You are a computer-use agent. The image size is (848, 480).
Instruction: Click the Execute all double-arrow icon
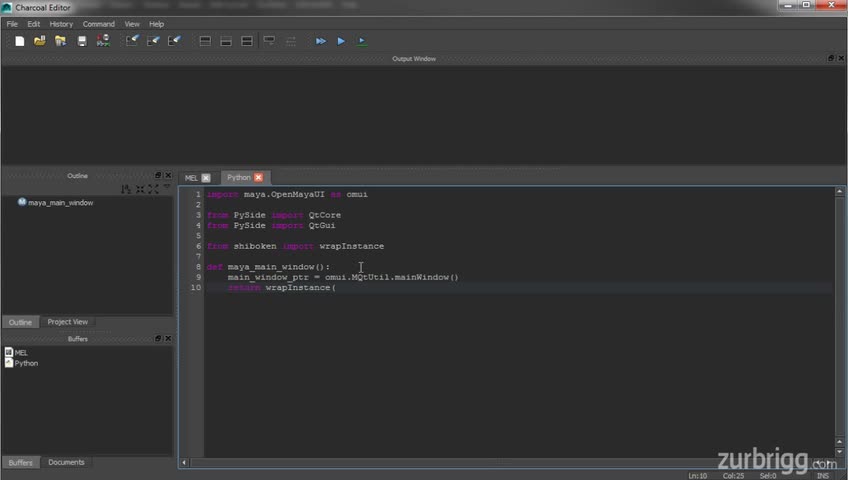click(x=321, y=41)
